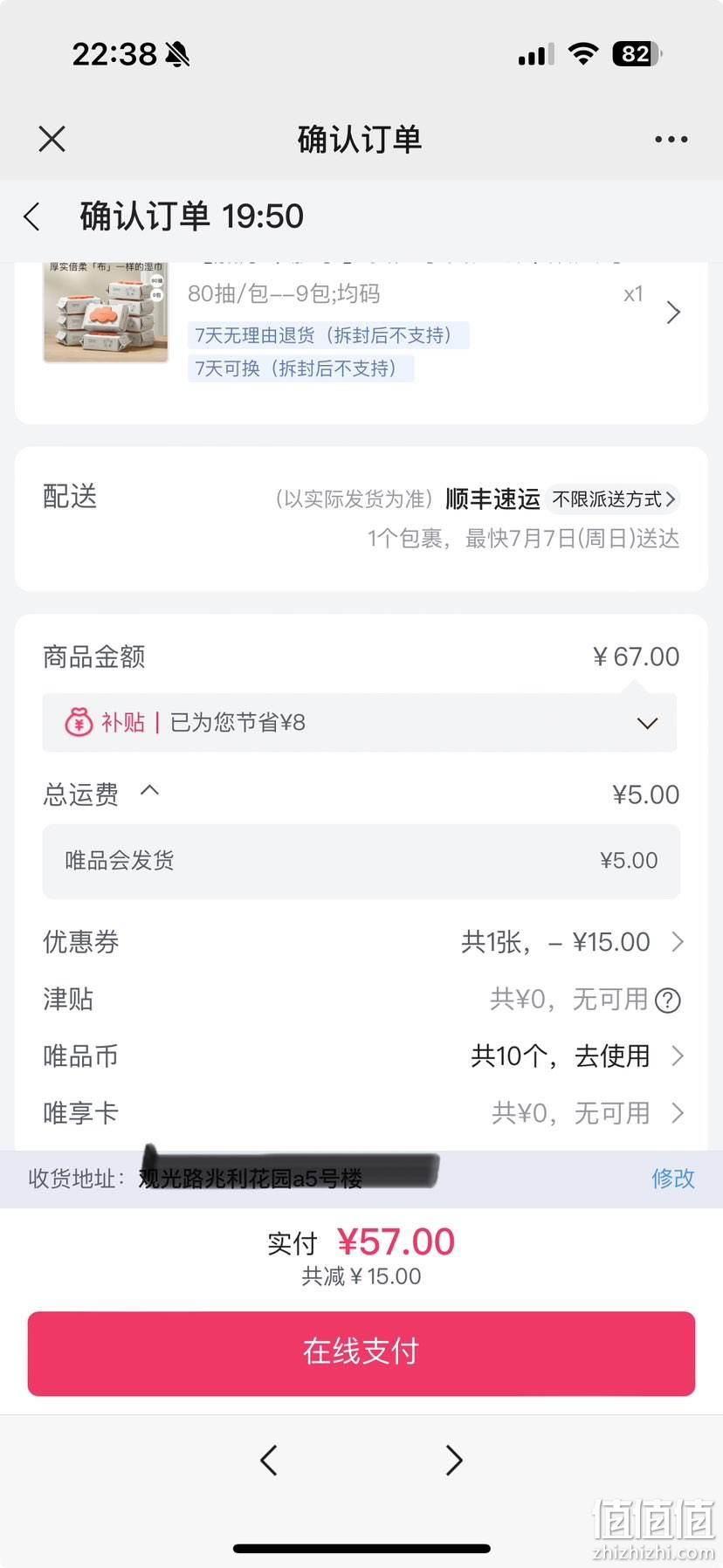Go to previous page with bottom left arrow
Screen dimensions: 723x1568
click(x=269, y=1460)
